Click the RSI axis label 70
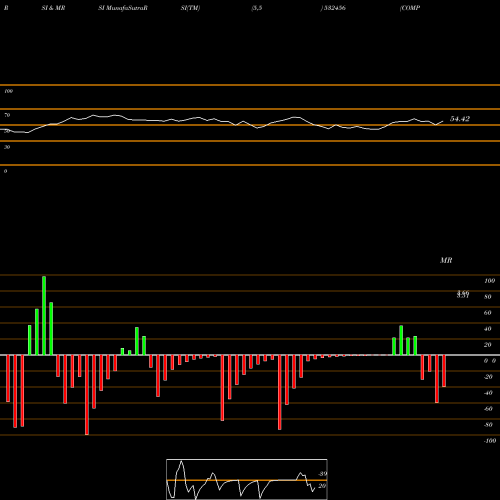Image resolution: width=500 pixels, height=500 pixels. 7,115
